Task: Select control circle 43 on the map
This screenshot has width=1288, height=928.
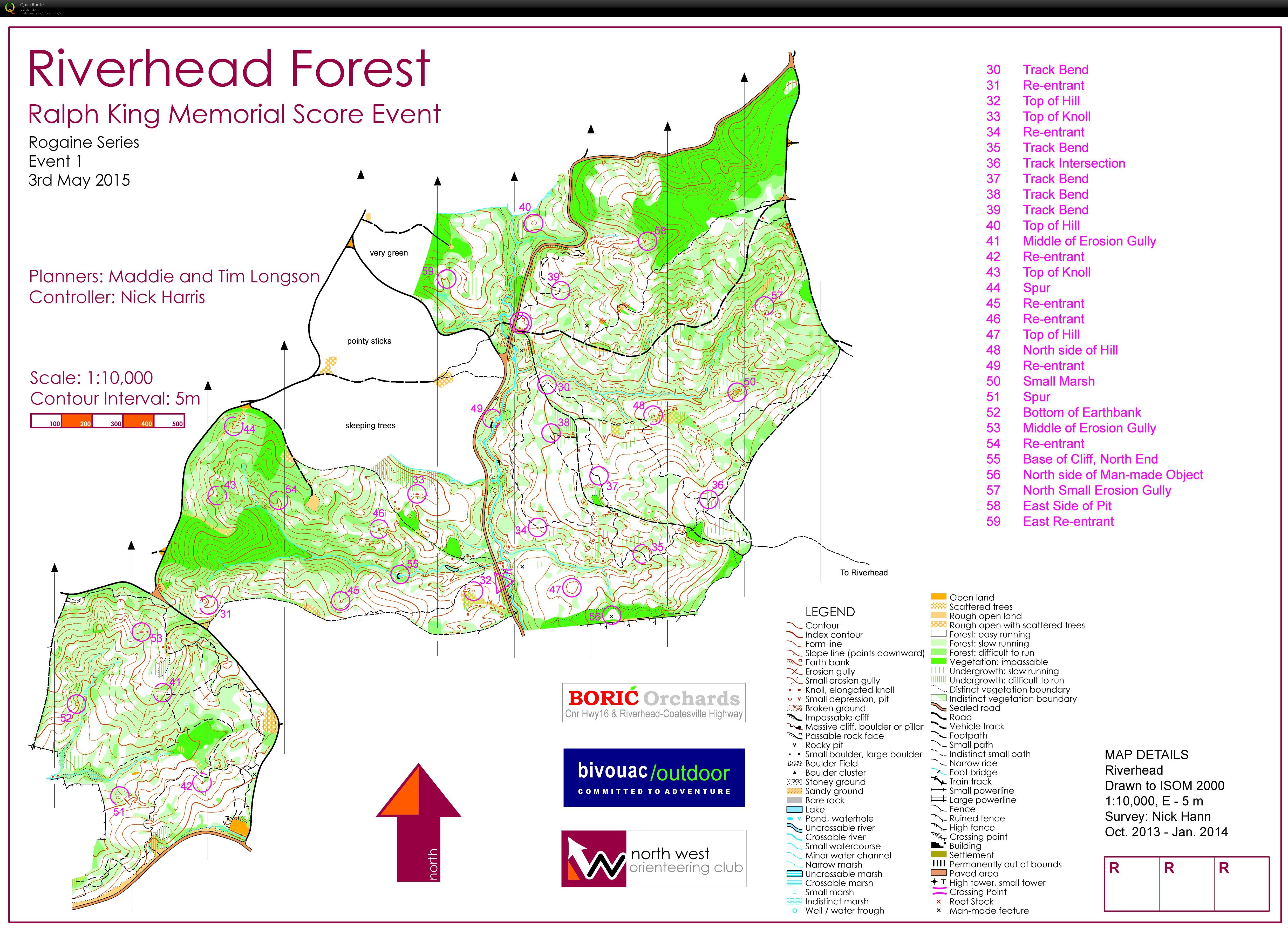Action: click(x=217, y=495)
